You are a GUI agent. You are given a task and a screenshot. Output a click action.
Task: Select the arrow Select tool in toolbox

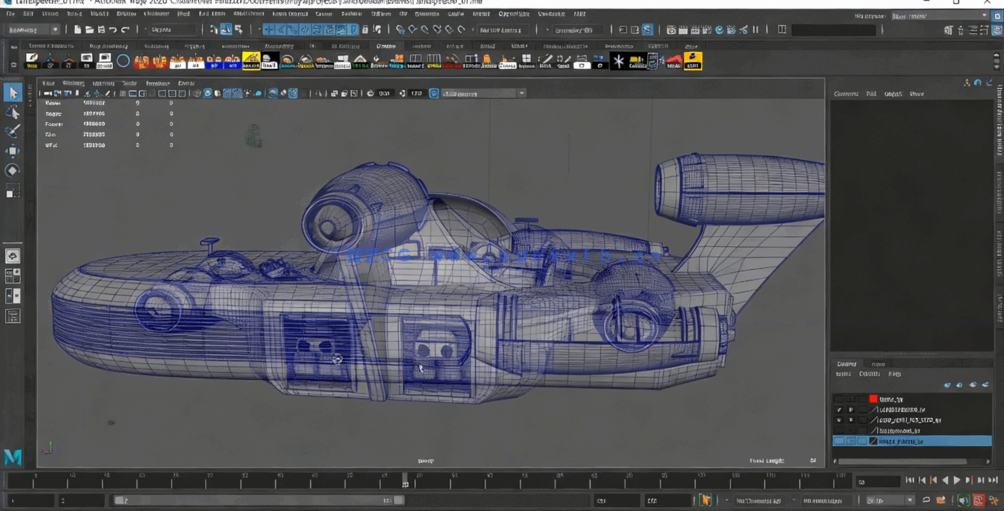coord(13,93)
